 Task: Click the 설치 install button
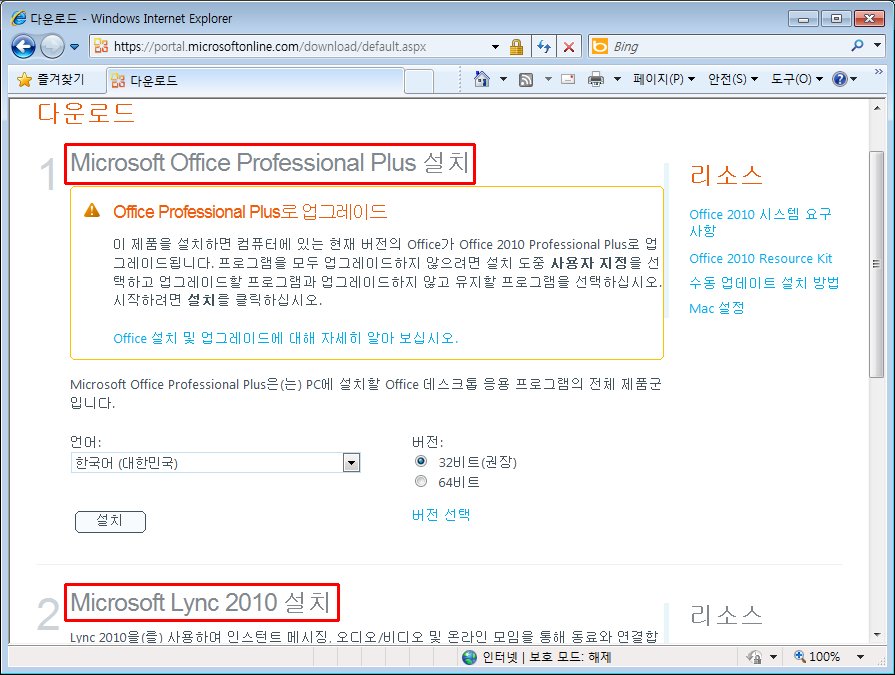point(110,521)
